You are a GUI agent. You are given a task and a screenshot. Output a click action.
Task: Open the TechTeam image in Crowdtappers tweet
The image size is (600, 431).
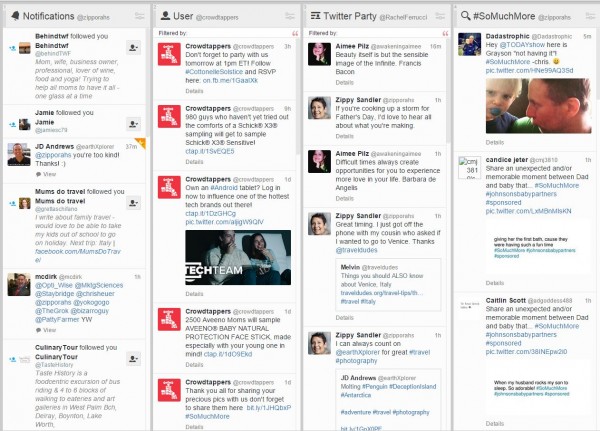[x=238, y=257]
